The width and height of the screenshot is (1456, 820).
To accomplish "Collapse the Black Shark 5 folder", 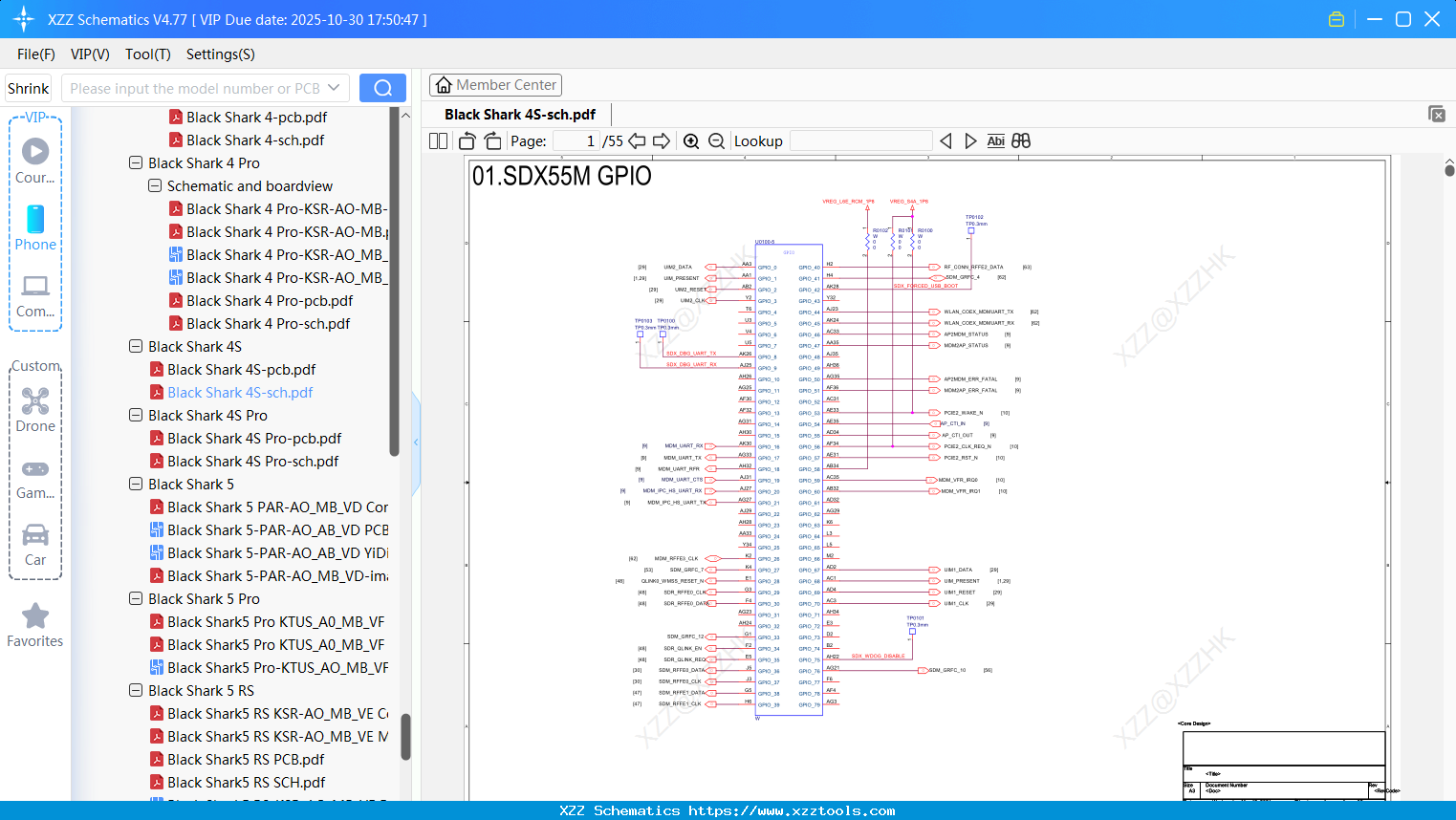I will (136, 484).
